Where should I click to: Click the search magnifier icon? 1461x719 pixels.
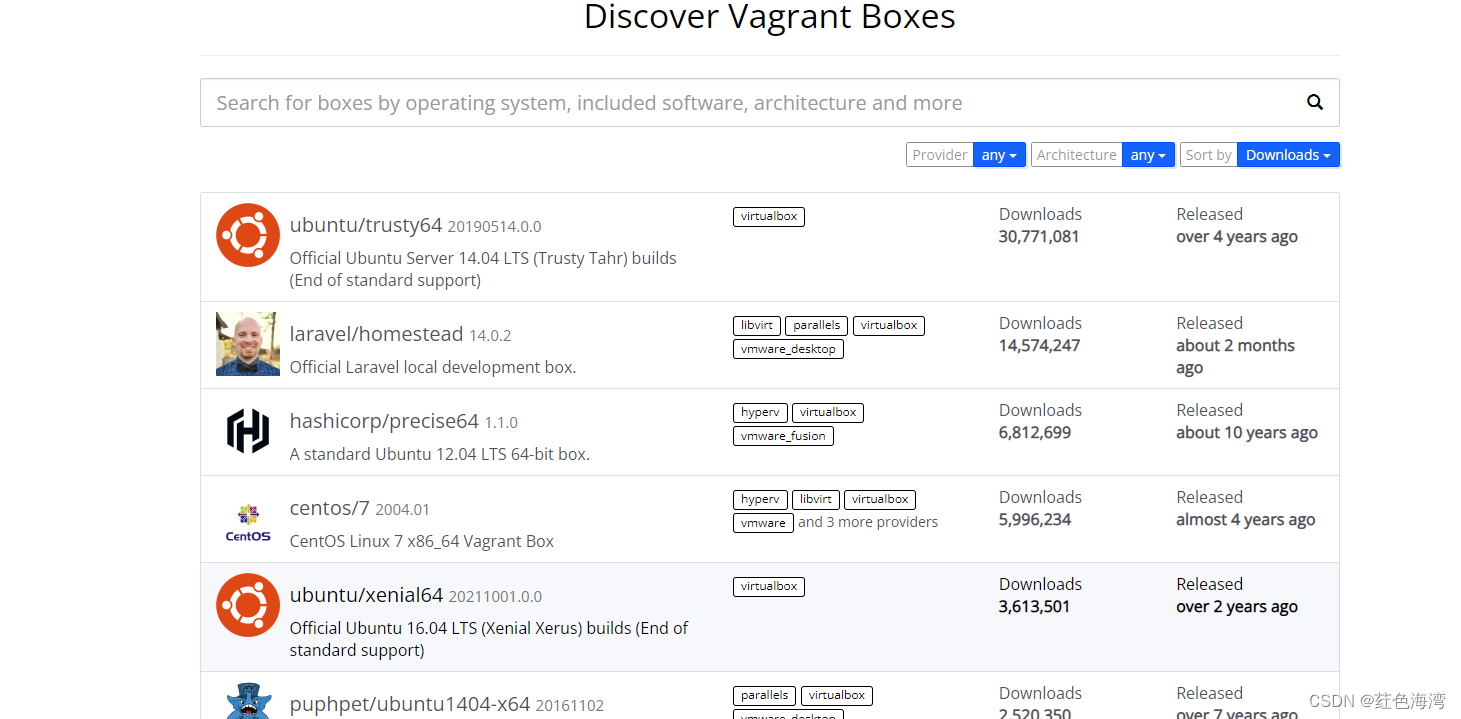point(1315,102)
